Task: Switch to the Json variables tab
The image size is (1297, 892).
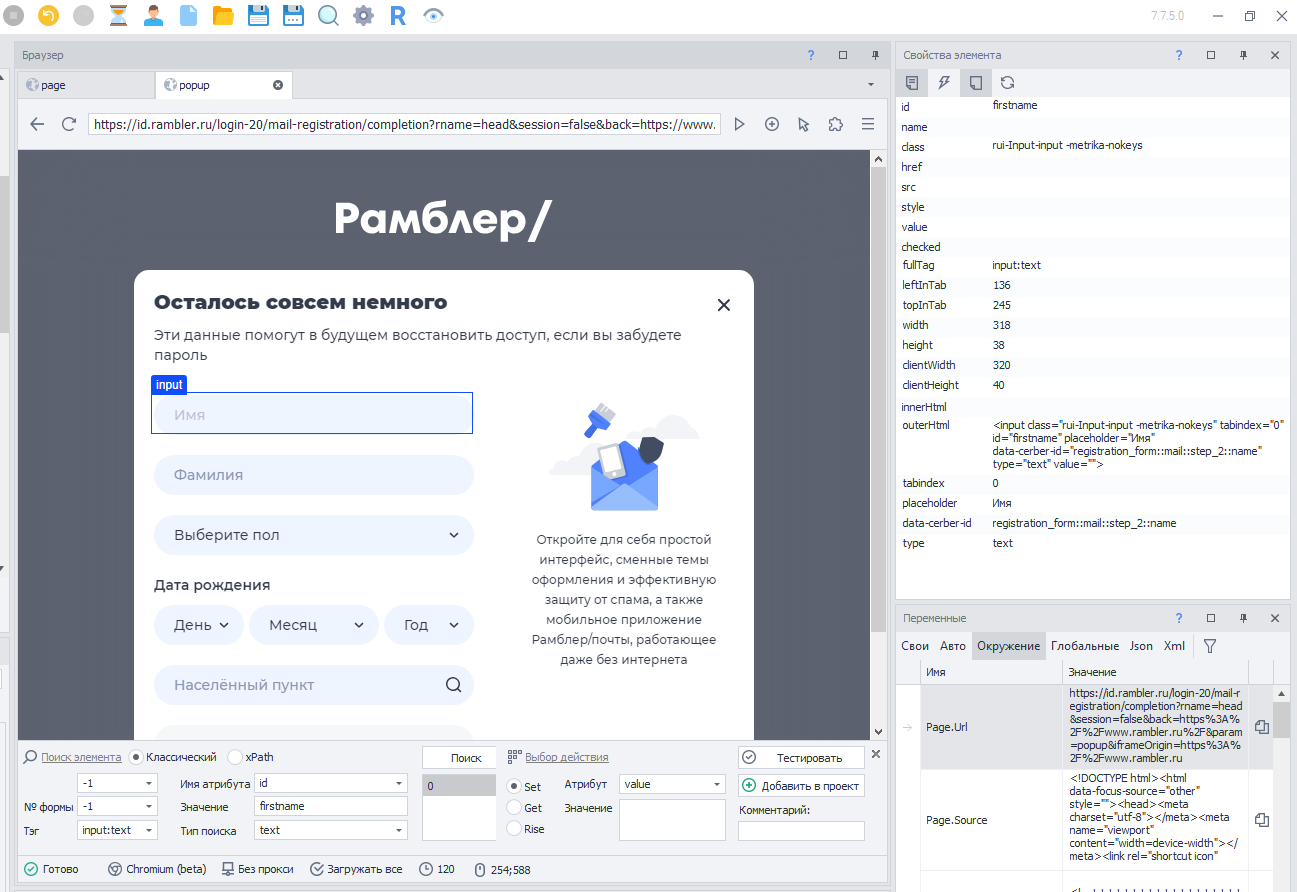Action: click(1141, 646)
